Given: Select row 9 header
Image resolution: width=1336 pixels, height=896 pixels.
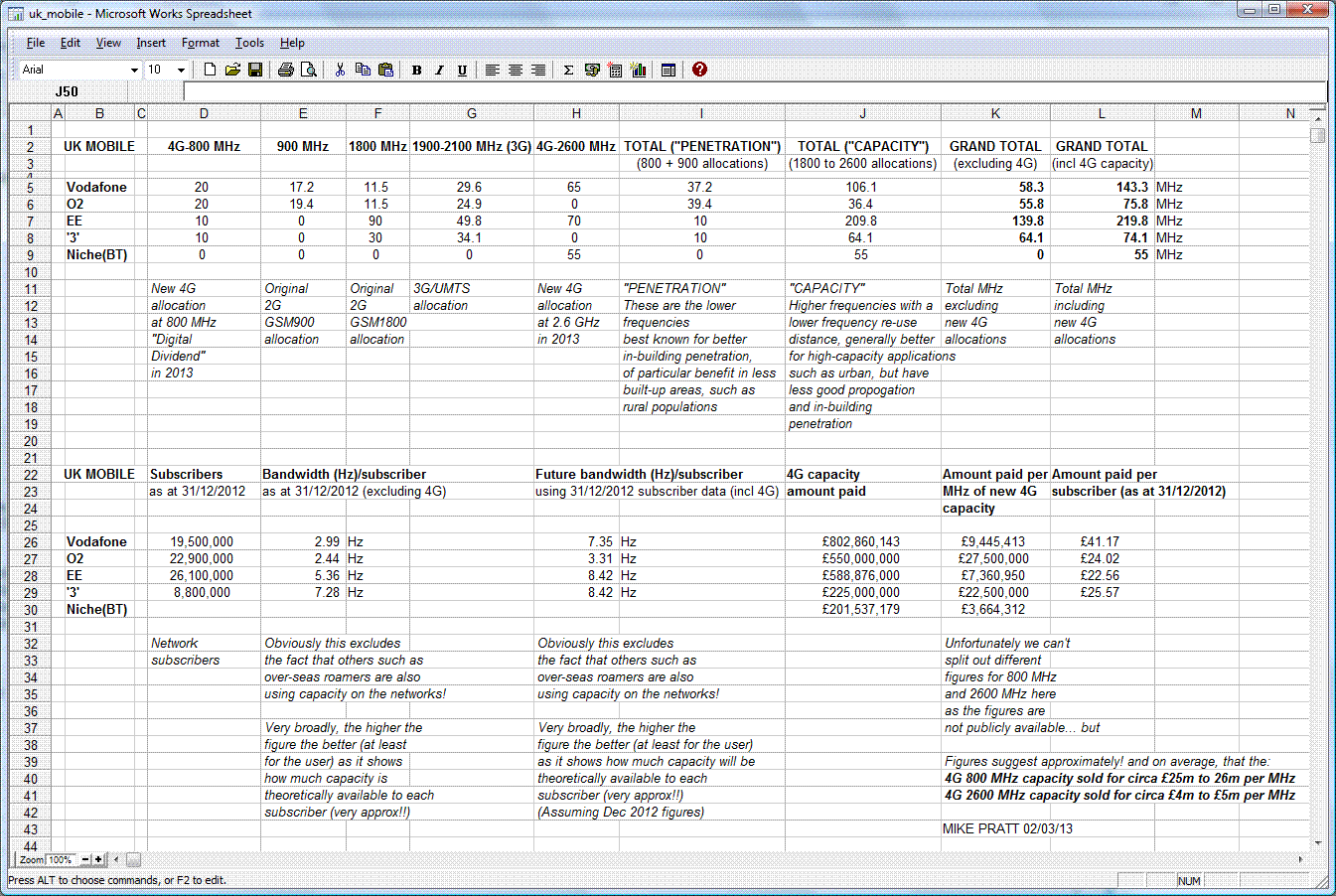Looking at the screenshot, I should pos(30,255).
